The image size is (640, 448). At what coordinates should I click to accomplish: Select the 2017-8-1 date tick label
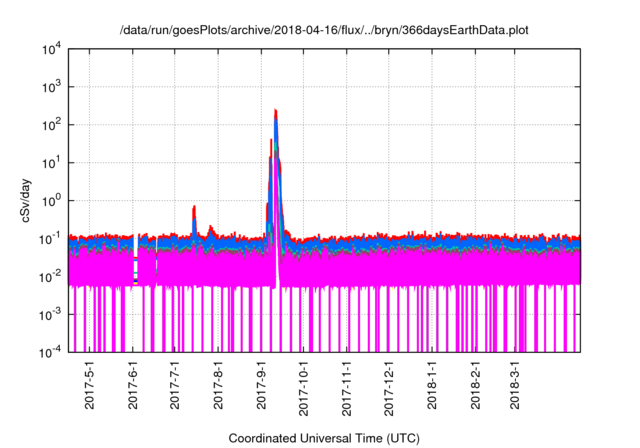pyautogui.click(x=218, y=385)
